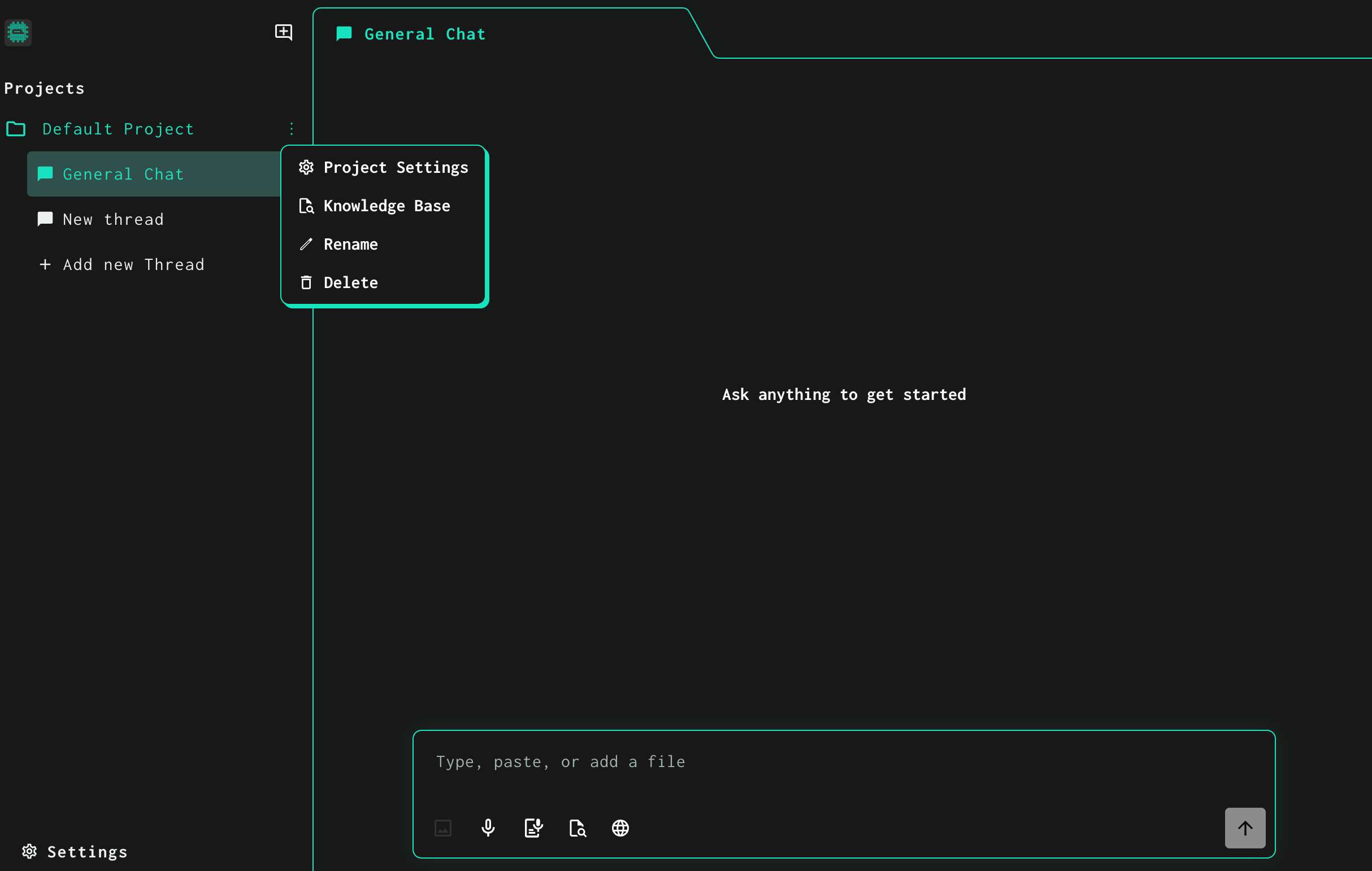Image resolution: width=1372 pixels, height=871 pixels.
Task: Open the New thread item
Action: click(x=113, y=219)
